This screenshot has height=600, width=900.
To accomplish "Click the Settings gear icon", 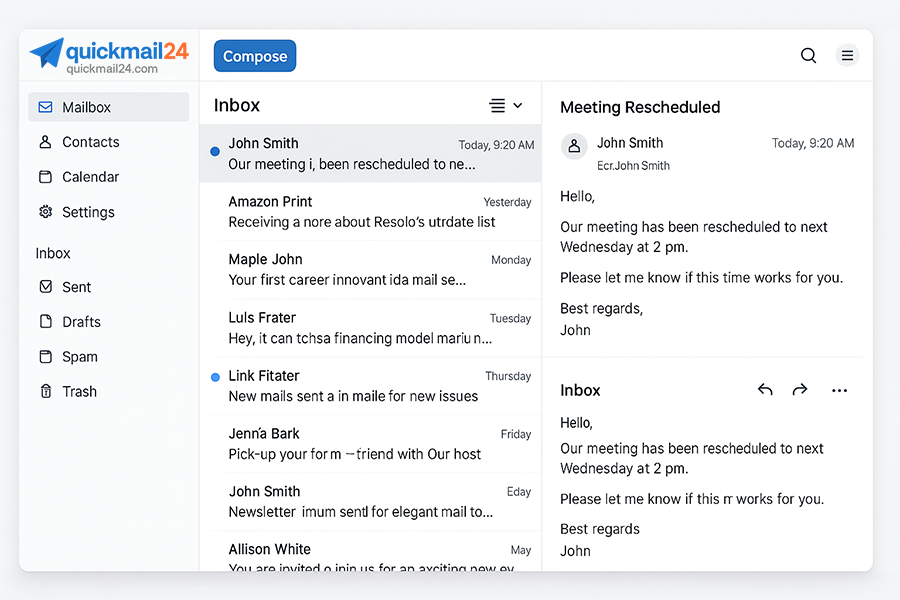I will click(x=45, y=212).
